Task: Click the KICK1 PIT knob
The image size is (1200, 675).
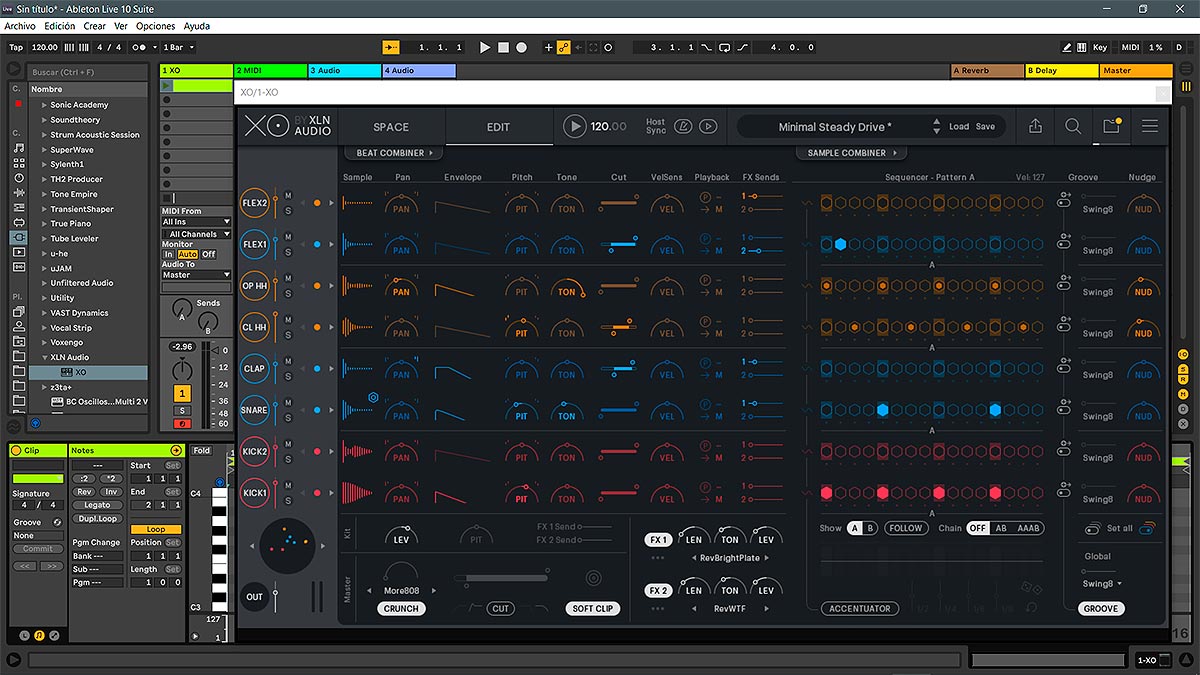Action: (x=521, y=495)
